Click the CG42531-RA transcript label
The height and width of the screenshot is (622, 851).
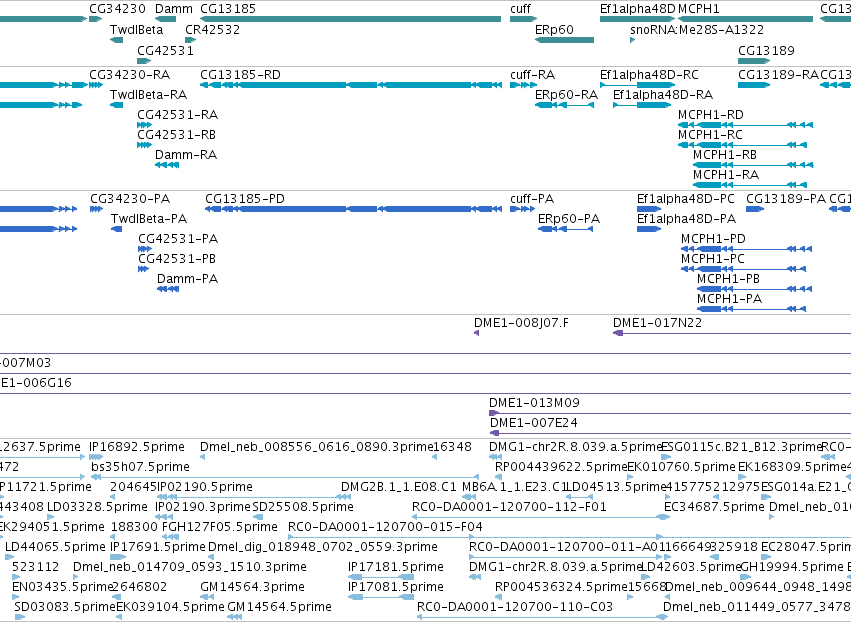tap(177, 115)
